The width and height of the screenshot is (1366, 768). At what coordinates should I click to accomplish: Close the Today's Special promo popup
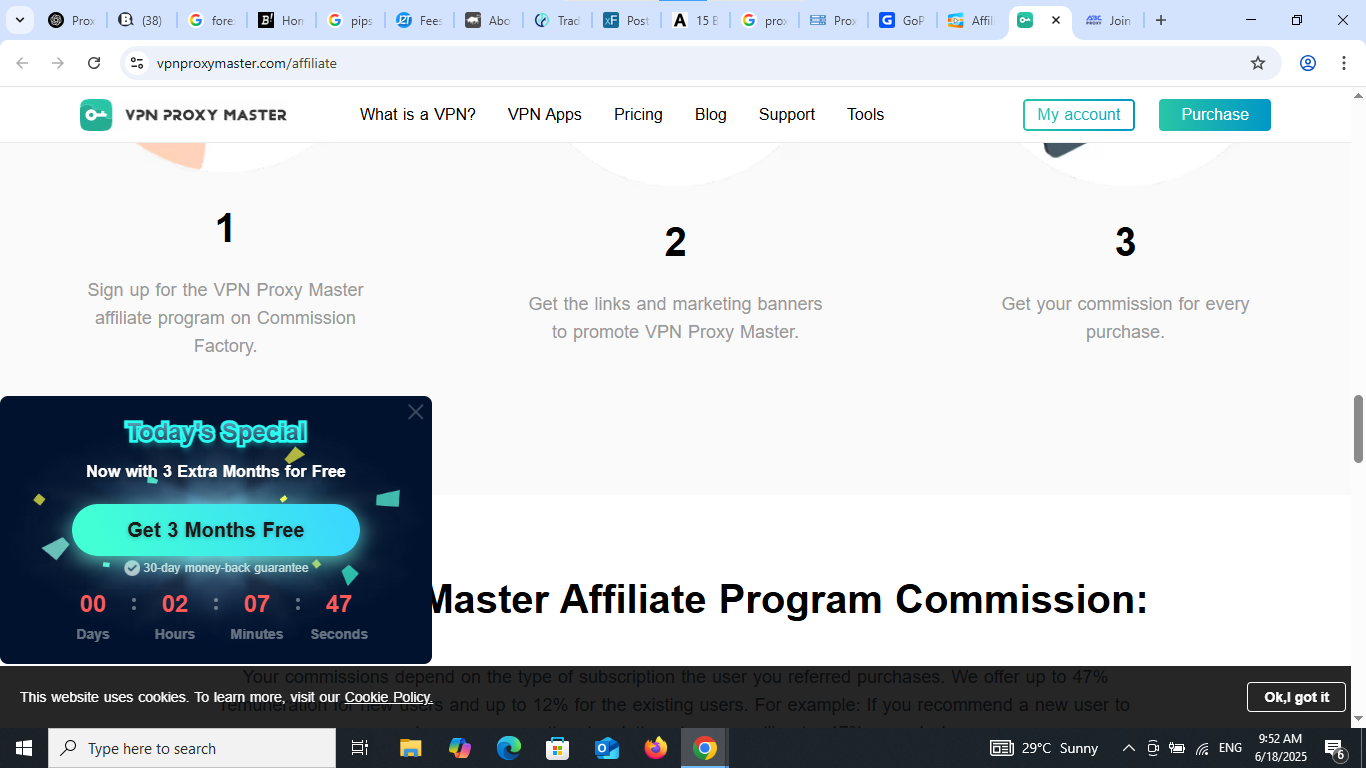416,412
